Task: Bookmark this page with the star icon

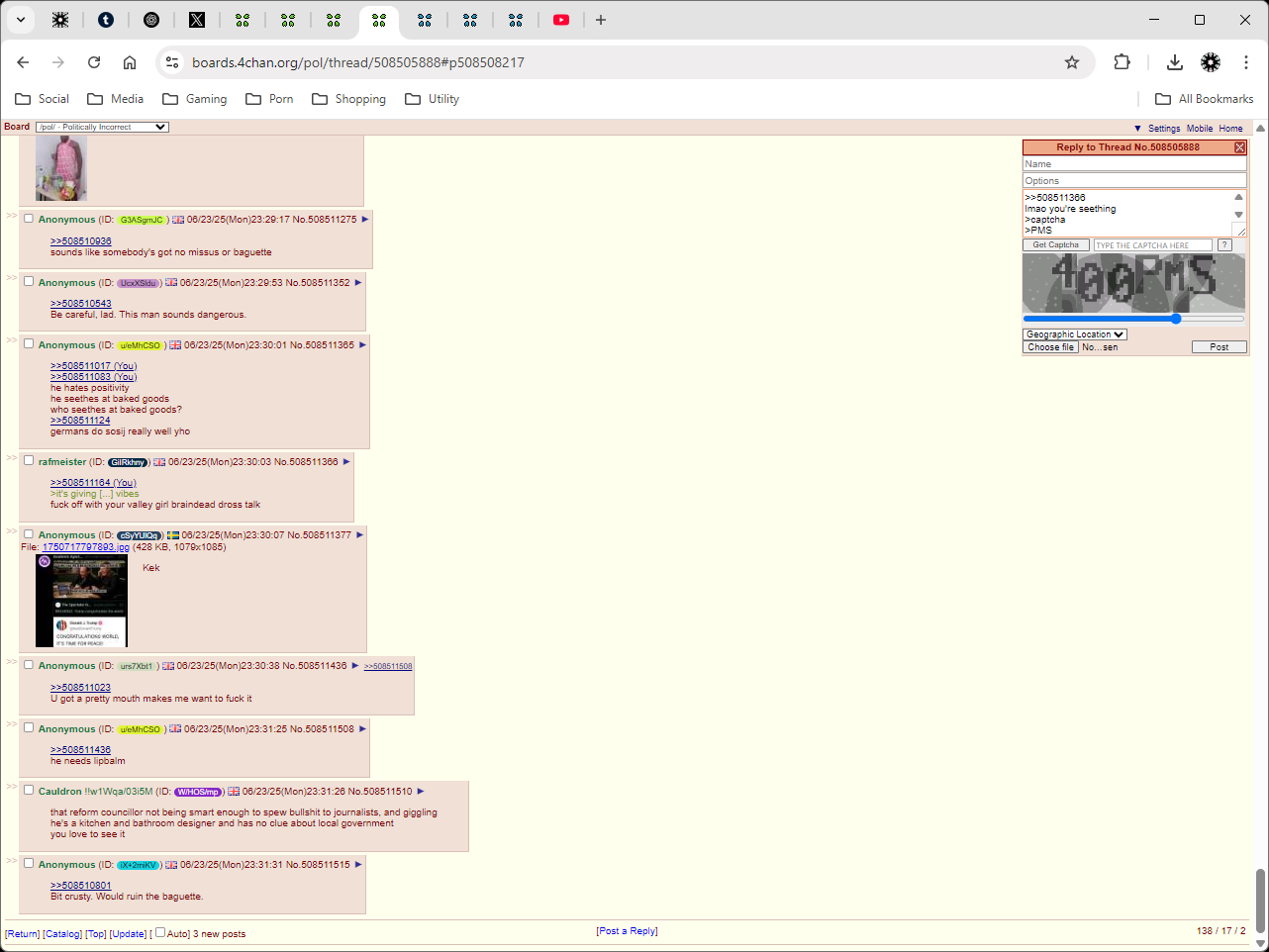Action: (x=1072, y=62)
